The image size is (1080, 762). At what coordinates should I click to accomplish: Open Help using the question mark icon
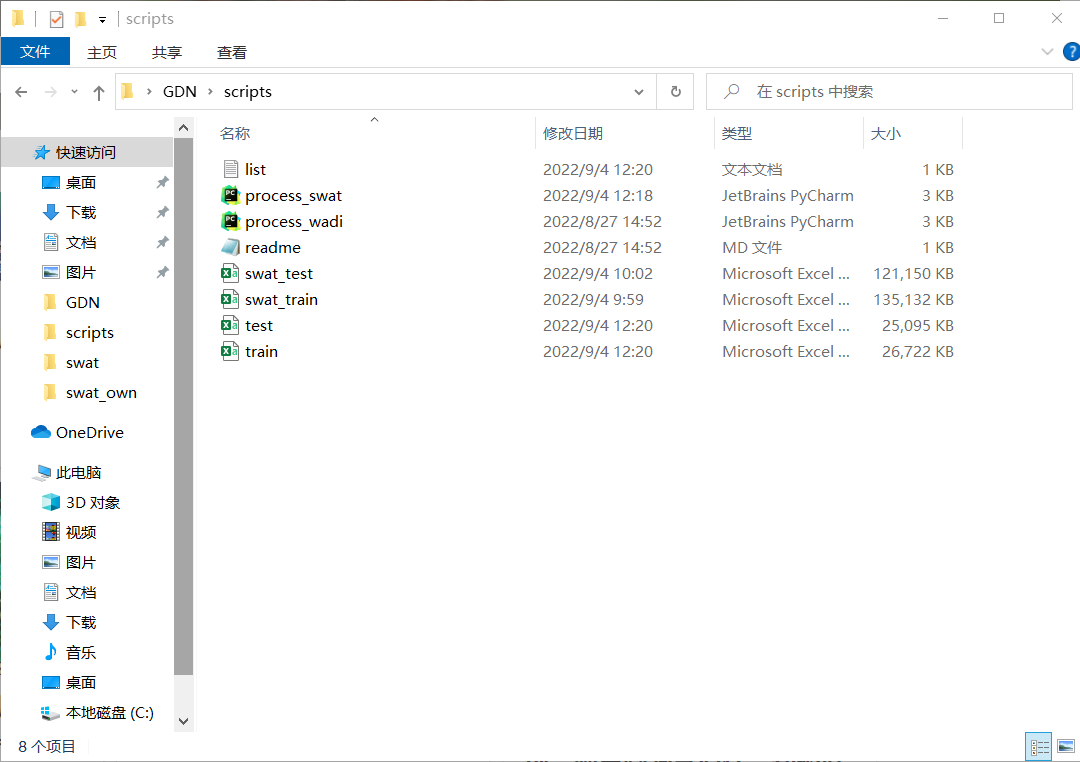tap(1073, 51)
